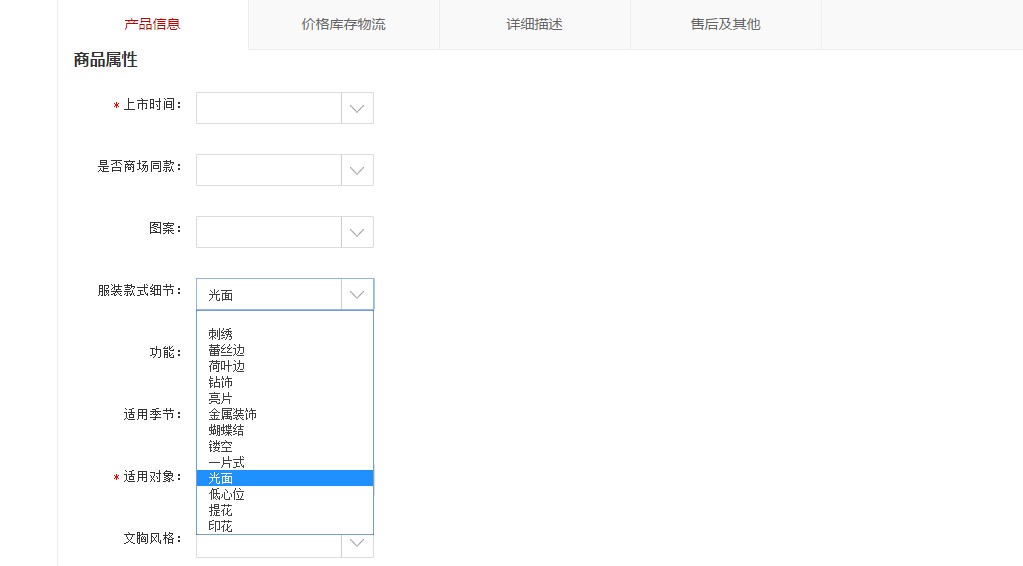Click the 是否商场同款 input box
The height and width of the screenshot is (566, 1023).
point(269,170)
